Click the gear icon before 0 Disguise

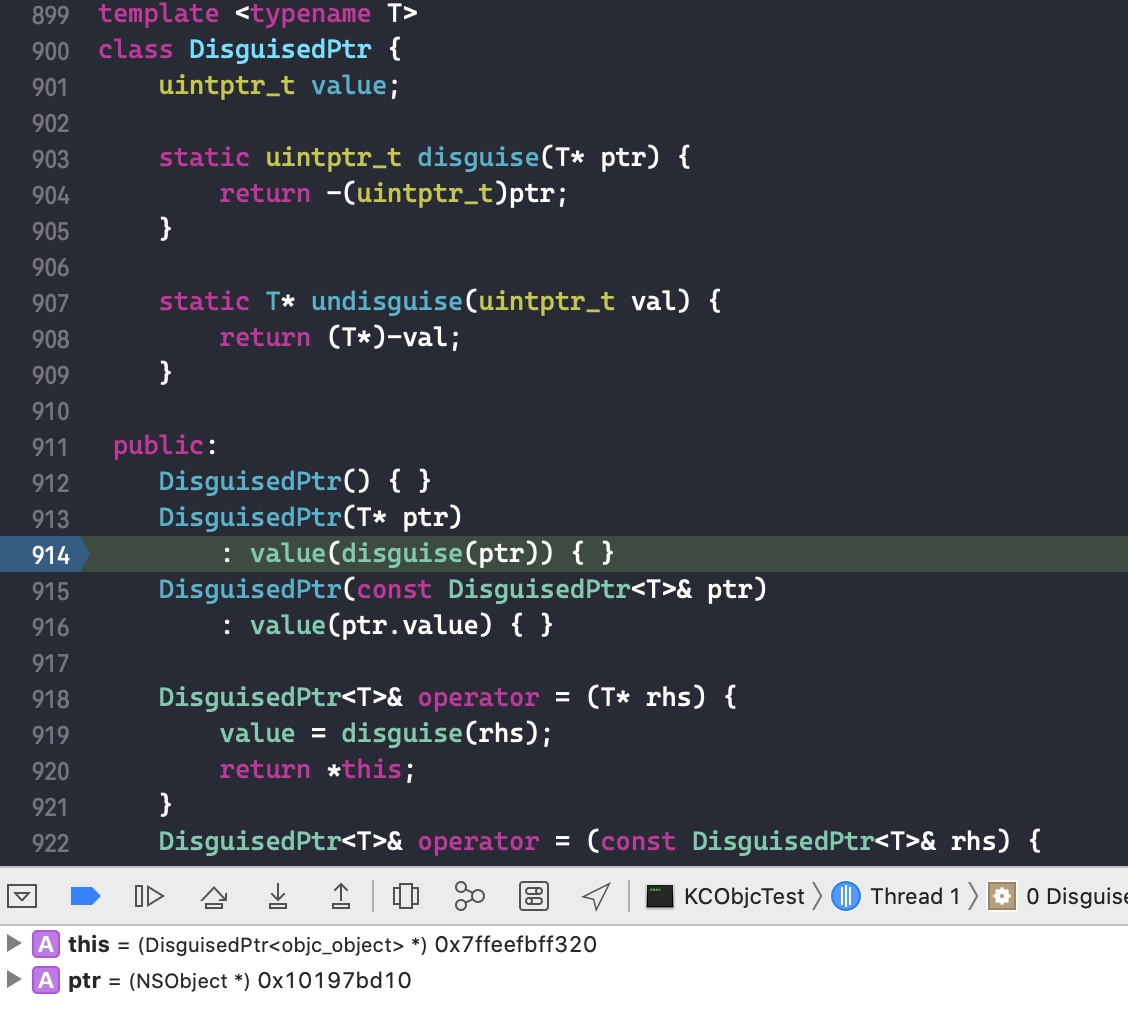pyautogui.click(x=1001, y=896)
